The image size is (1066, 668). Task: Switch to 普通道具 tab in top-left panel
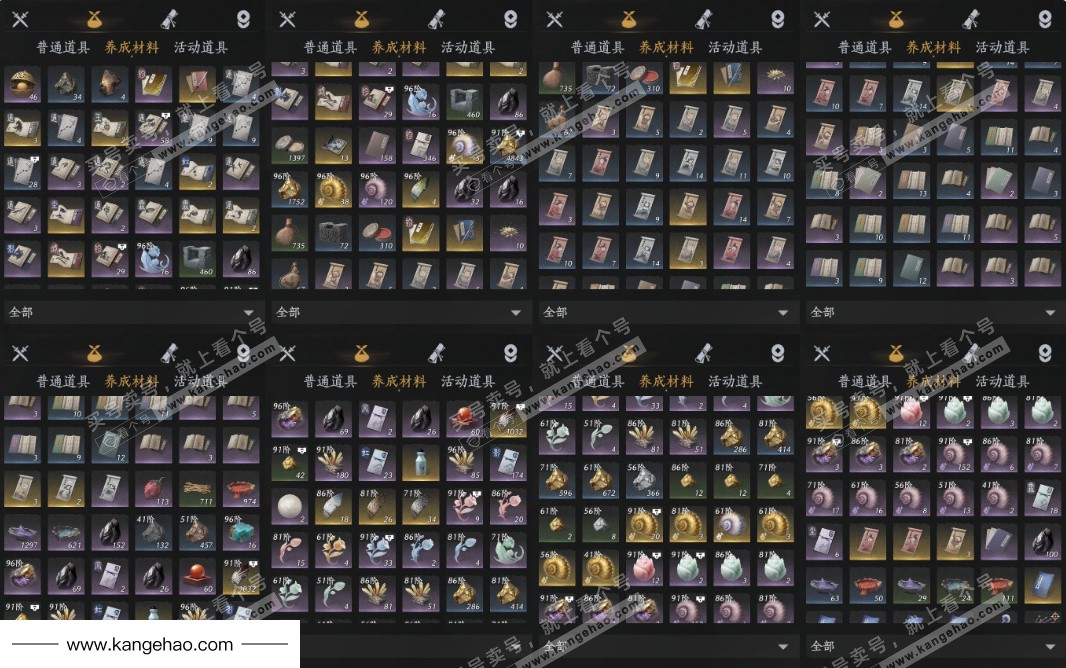(63, 48)
